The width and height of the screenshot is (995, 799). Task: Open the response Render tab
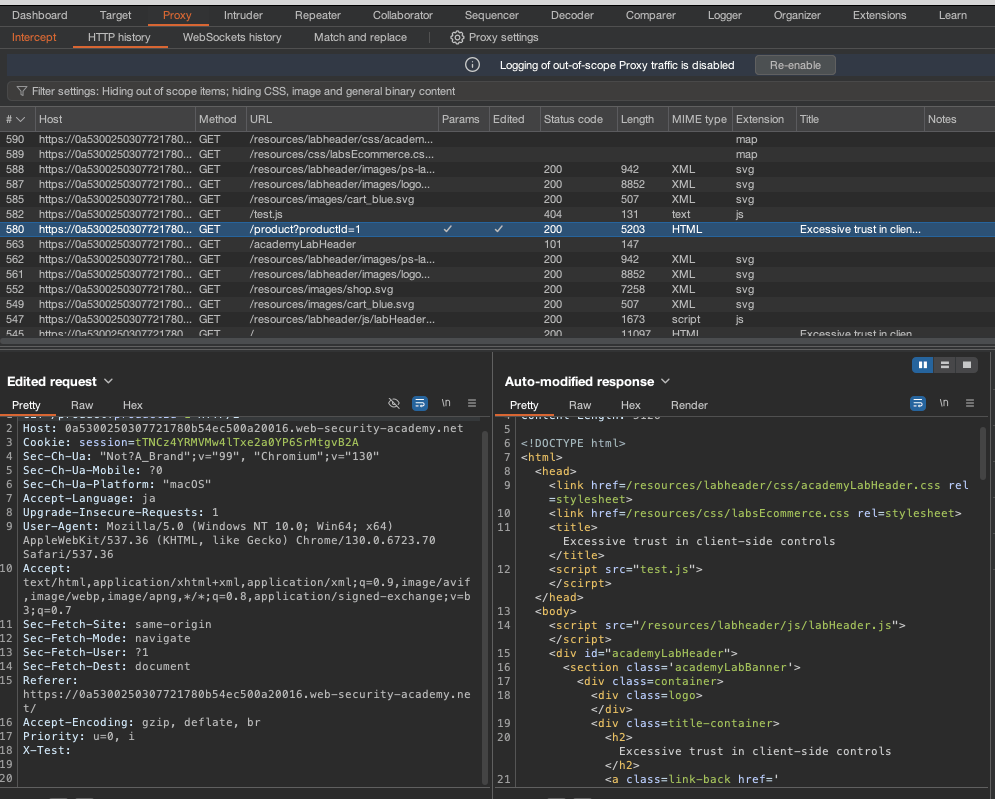(689, 405)
